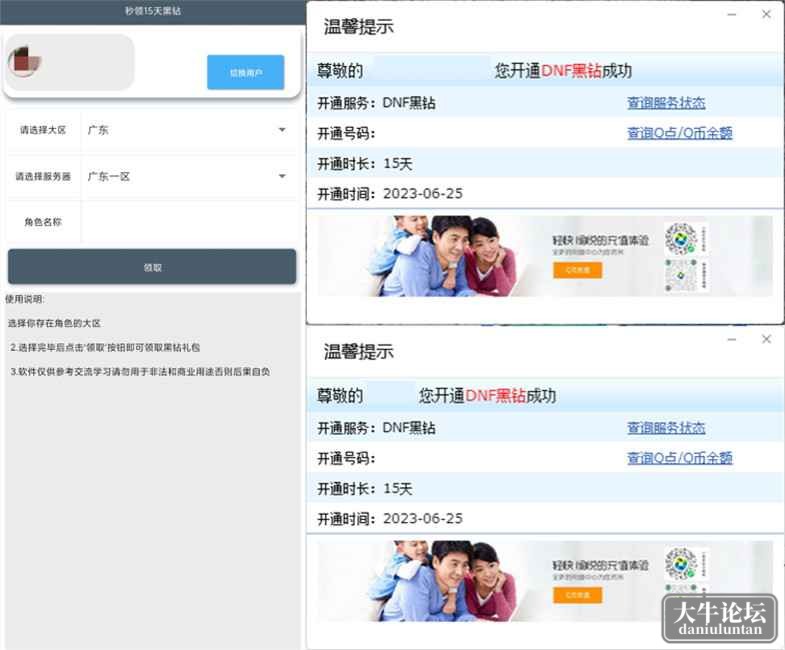Screen dimensions: 785x650
Task: Click 查询Q点/Q币余额 link in lower dialog
Action: [x=679, y=458]
